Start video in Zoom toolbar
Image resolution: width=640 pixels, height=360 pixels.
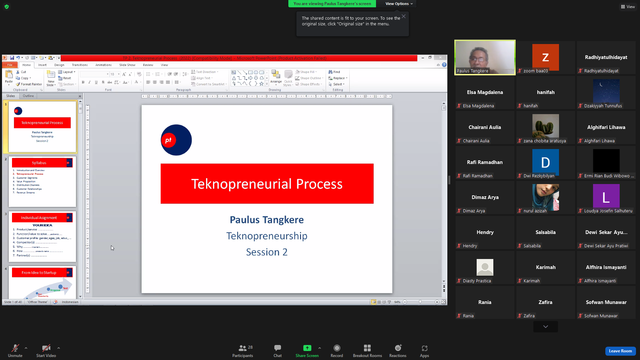(46, 350)
